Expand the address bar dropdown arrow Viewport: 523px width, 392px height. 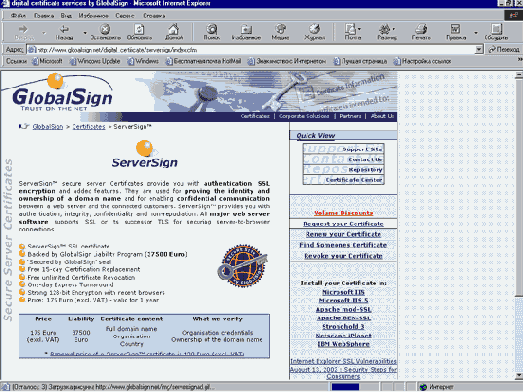(479, 50)
